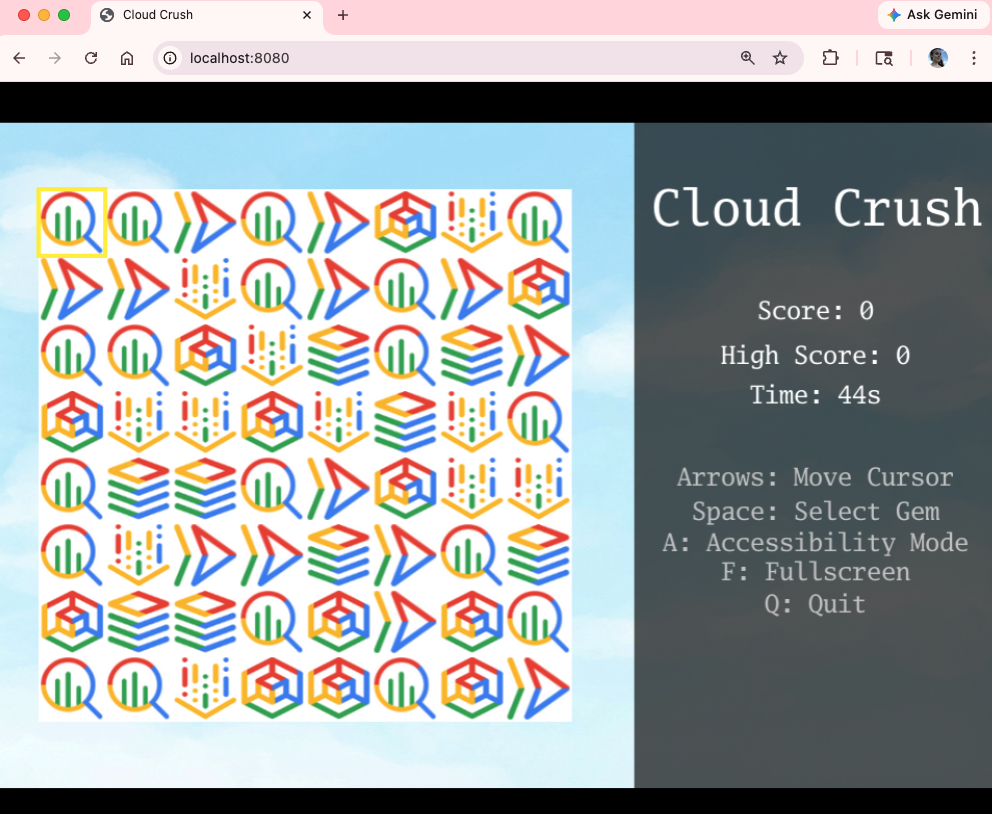The width and height of the screenshot is (992, 814).
Task: Go back using the browser back arrow
Action: click(x=19, y=58)
